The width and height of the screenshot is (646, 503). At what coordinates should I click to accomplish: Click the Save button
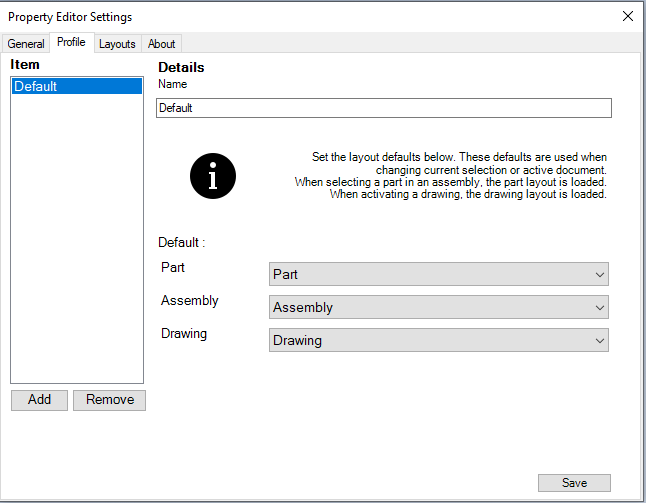[574, 483]
